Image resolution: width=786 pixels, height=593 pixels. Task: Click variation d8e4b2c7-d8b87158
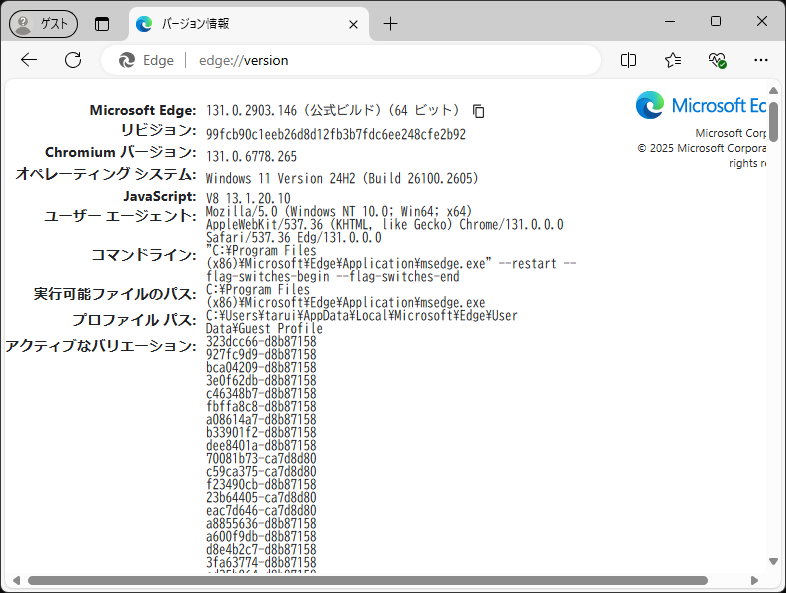[261, 550]
